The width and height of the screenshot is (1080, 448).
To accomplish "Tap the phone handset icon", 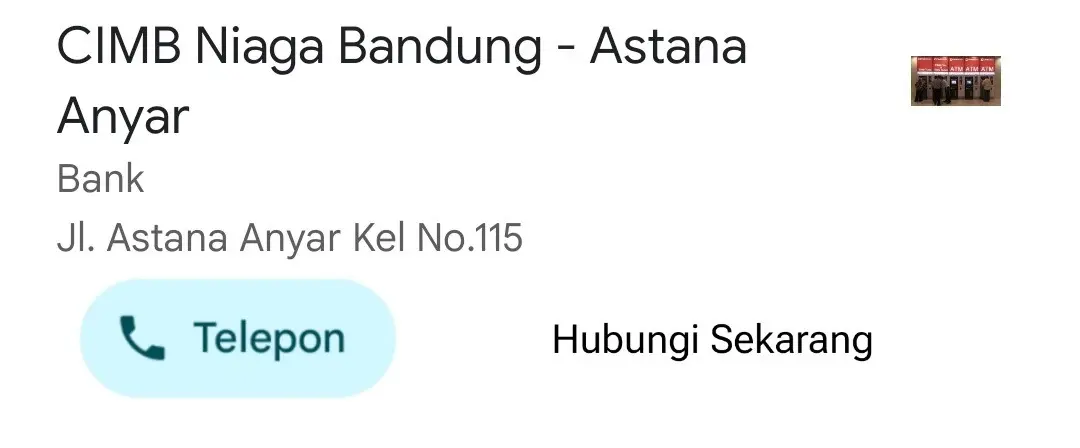I will (142, 338).
